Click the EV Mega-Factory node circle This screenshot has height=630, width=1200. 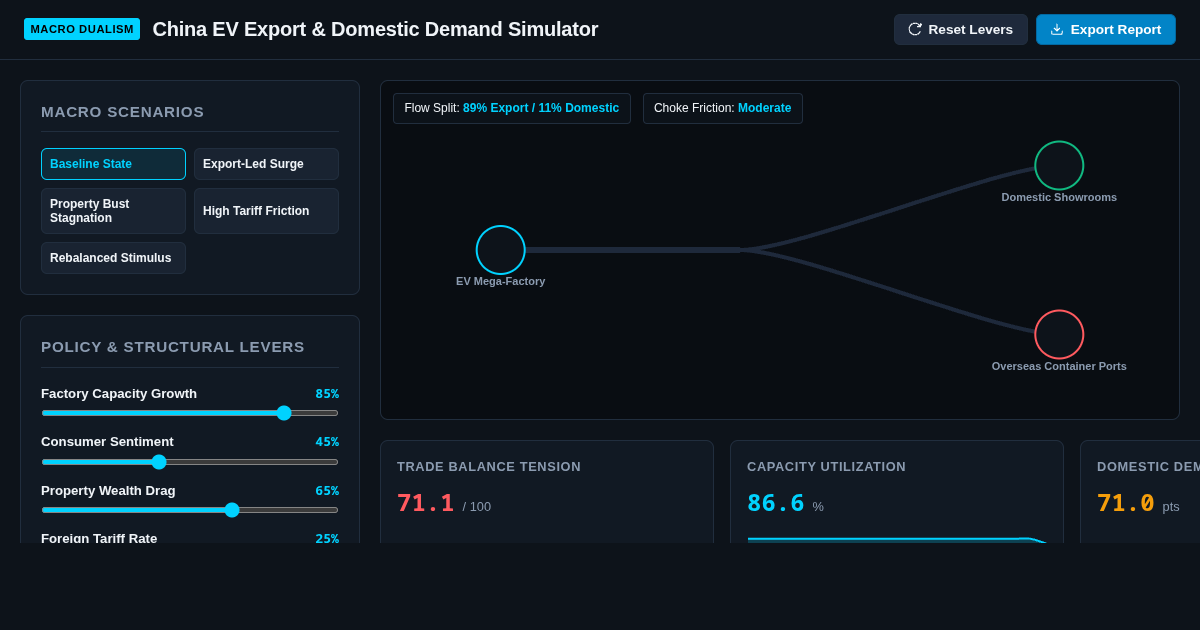click(x=500, y=250)
